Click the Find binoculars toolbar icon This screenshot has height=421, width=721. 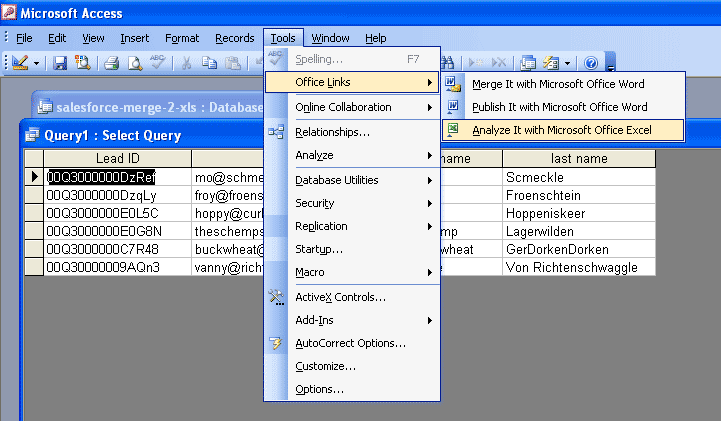(447, 63)
